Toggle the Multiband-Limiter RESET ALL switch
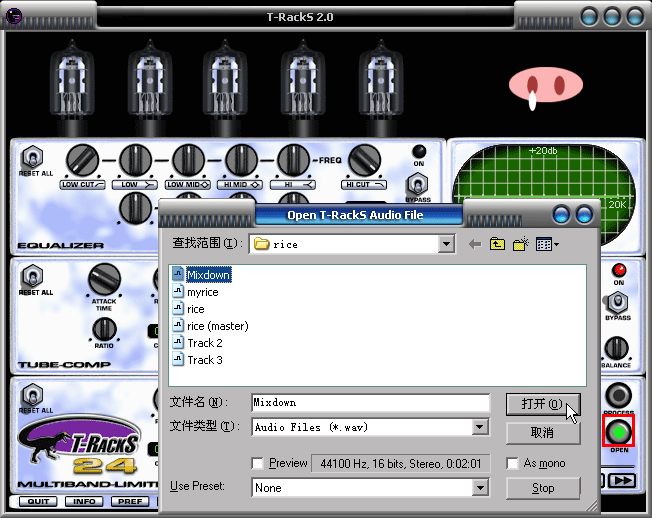This screenshot has height=518, width=652. tap(32, 395)
